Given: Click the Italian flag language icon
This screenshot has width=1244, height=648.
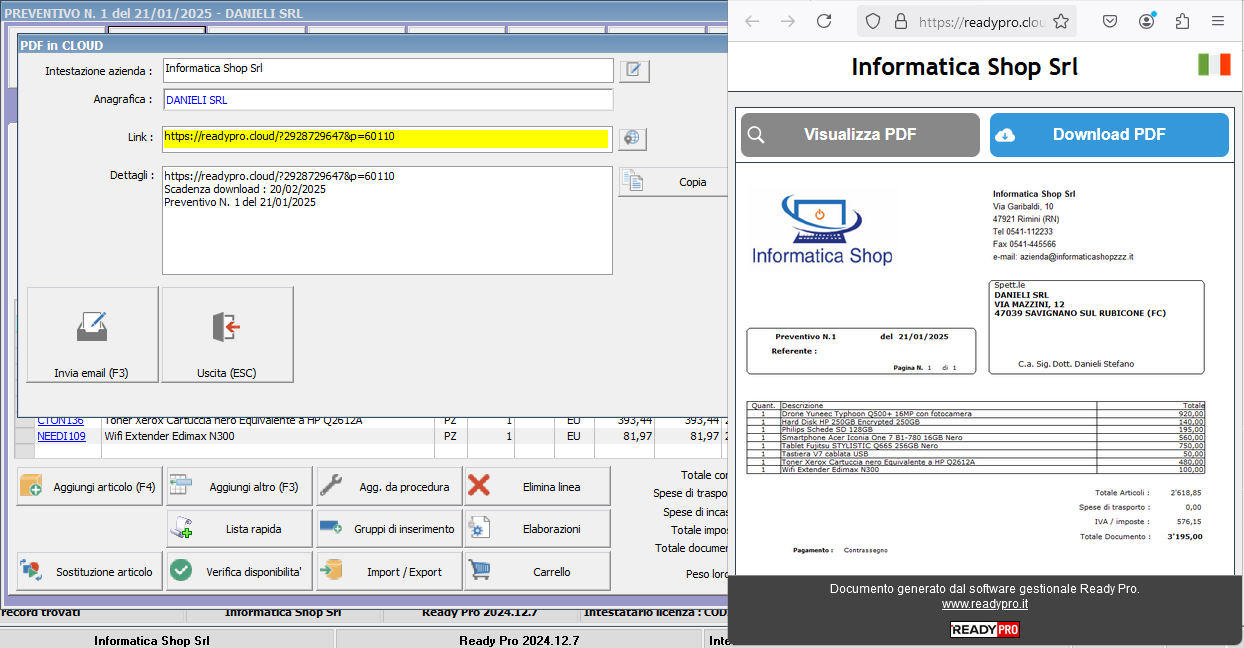Looking at the screenshot, I should tap(1215, 65).
